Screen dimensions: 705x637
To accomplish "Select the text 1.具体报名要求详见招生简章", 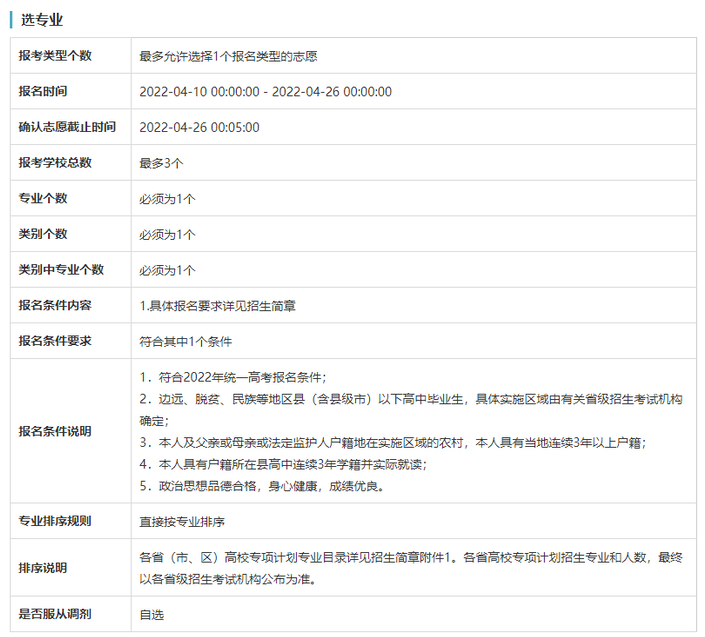I will (x=218, y=306).
